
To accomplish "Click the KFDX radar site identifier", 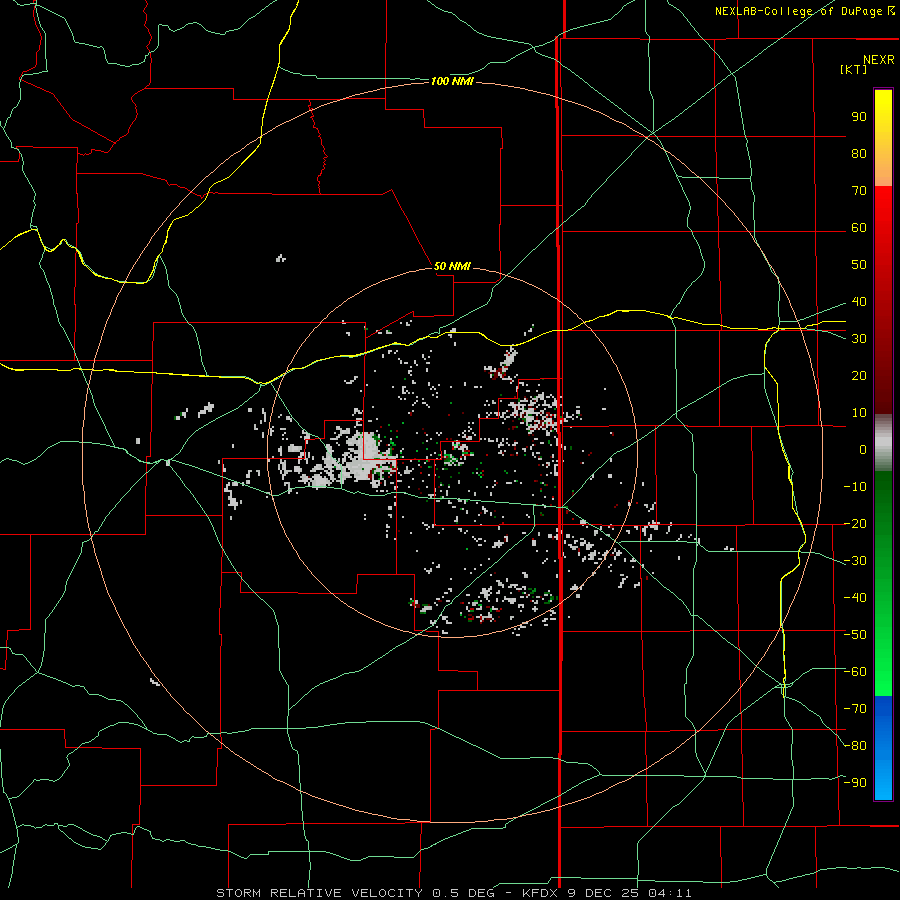I will (540, 893).
